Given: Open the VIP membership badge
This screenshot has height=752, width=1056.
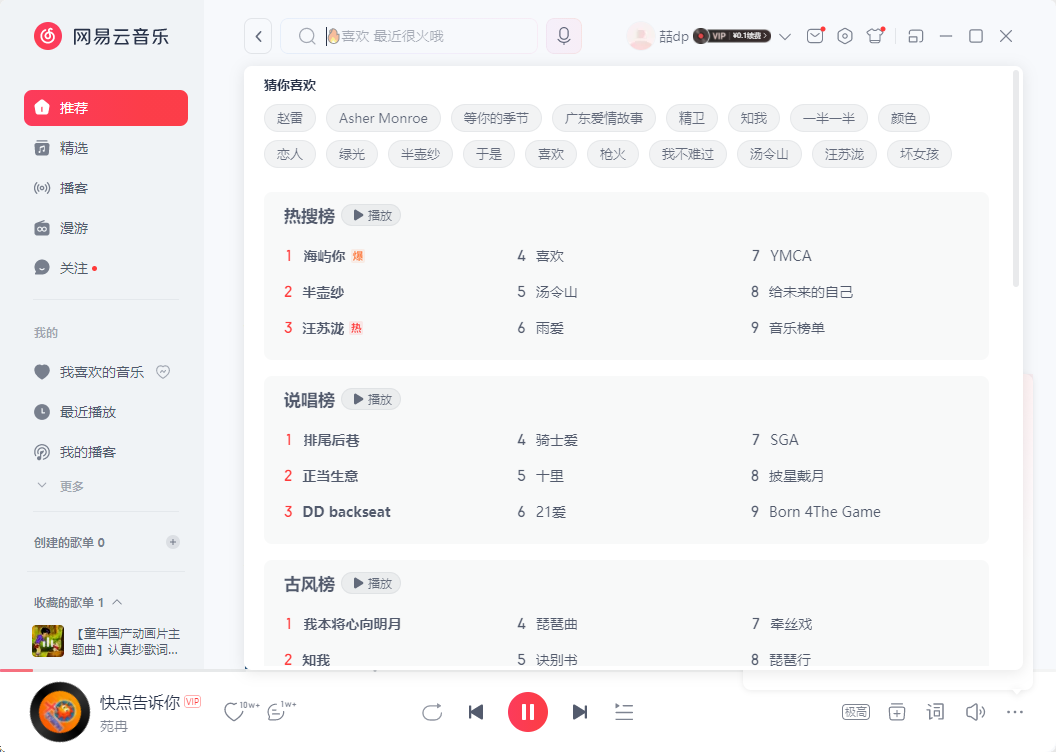Looking at the screenshot, I should [x=731, y=36].
